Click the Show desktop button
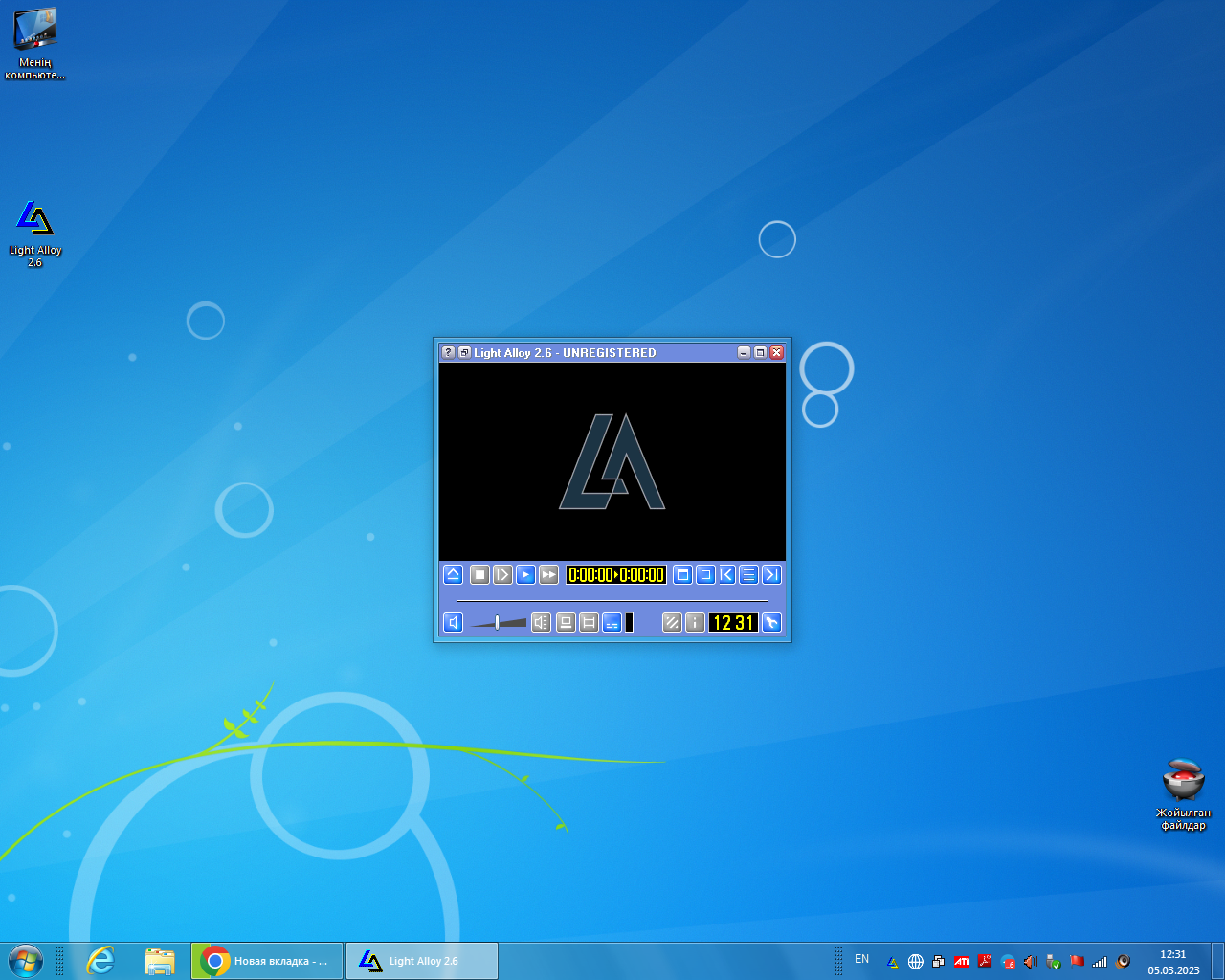The width and height of the screenshot is (1225, 980). 1217,961
